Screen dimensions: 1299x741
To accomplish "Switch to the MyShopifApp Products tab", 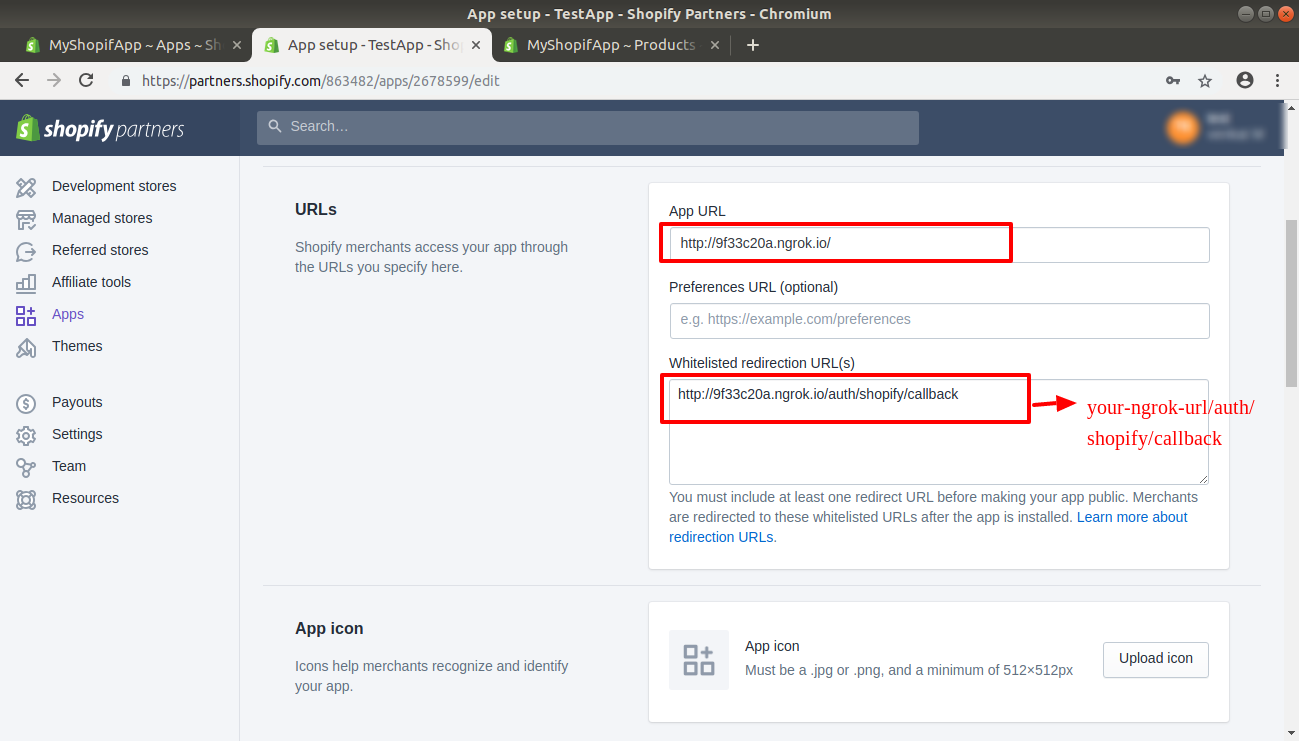I will tap(610, 45).
